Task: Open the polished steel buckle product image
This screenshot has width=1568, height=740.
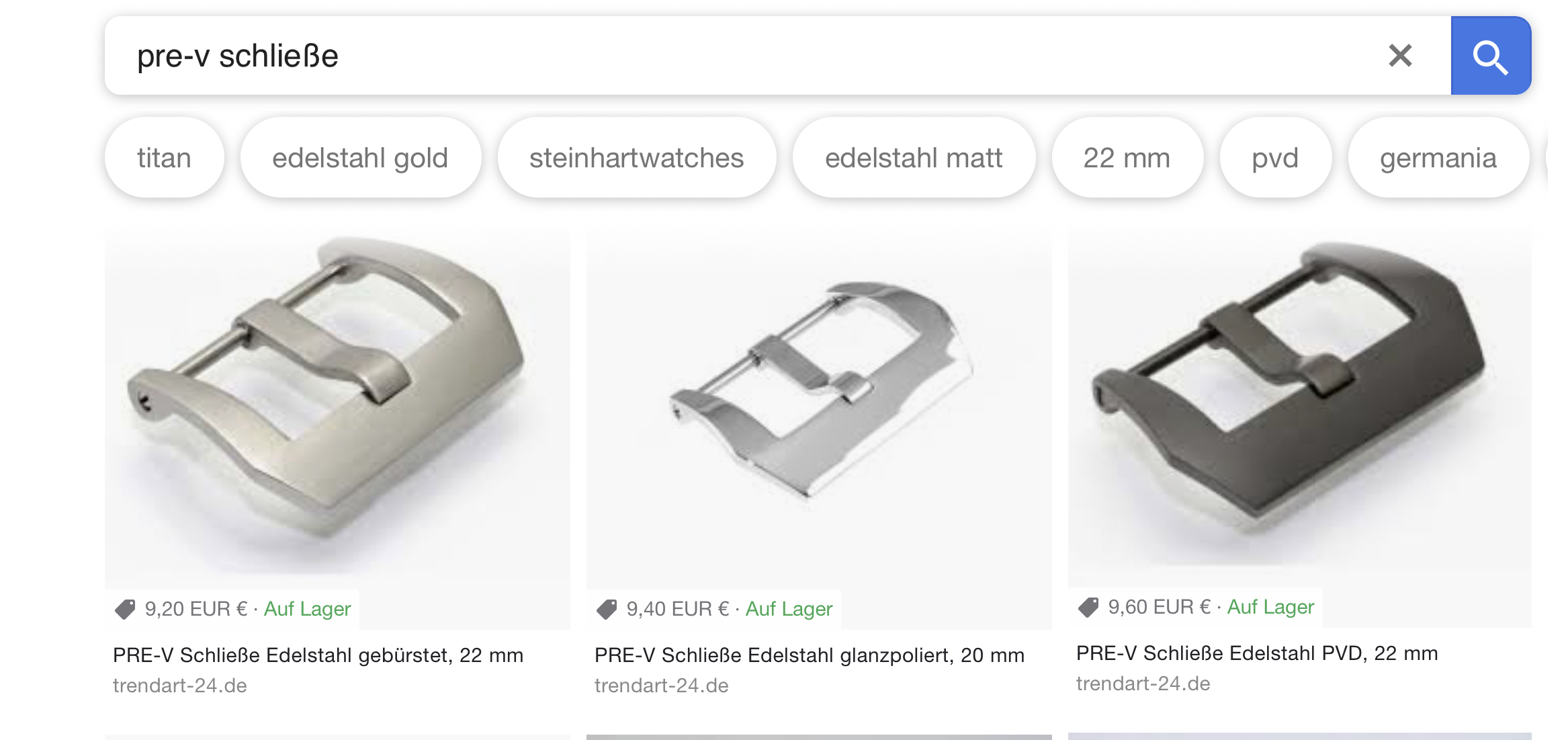Action: pyautogui.click(x=819, y=410)
